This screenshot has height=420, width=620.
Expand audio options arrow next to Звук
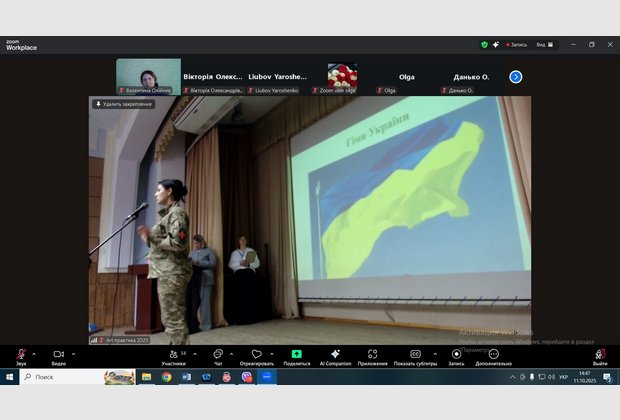34,354
